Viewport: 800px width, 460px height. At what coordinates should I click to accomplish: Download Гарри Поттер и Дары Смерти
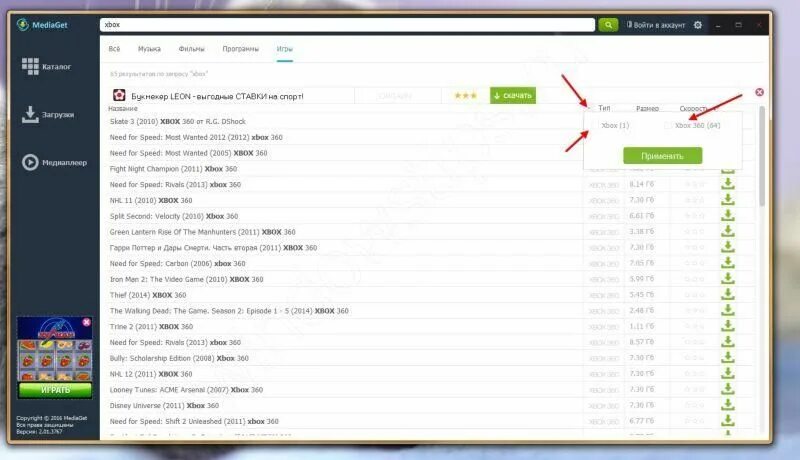(728, 247)
